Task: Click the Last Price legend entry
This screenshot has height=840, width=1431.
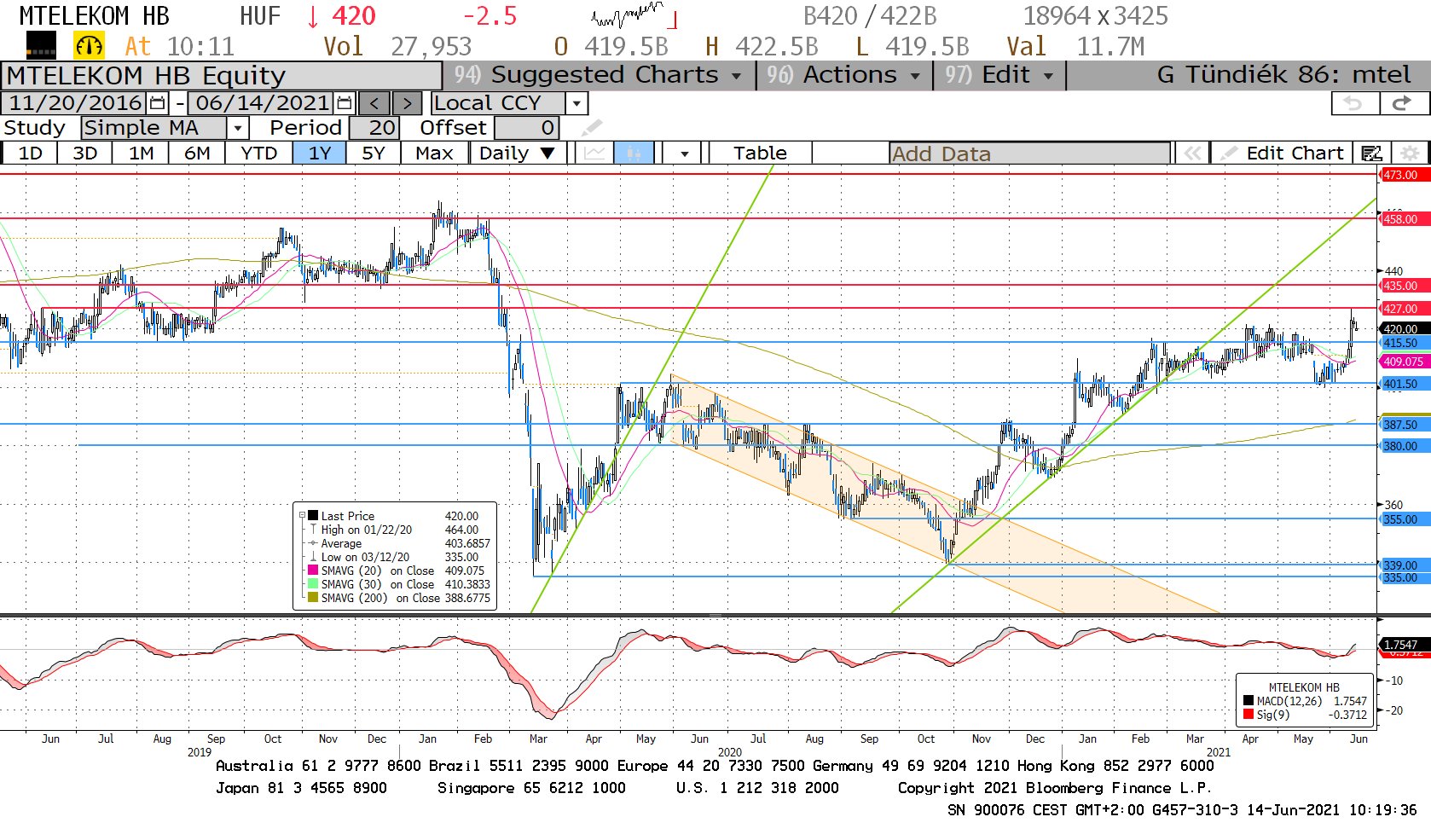Action: pyautogui.click(x=347, y=516)
